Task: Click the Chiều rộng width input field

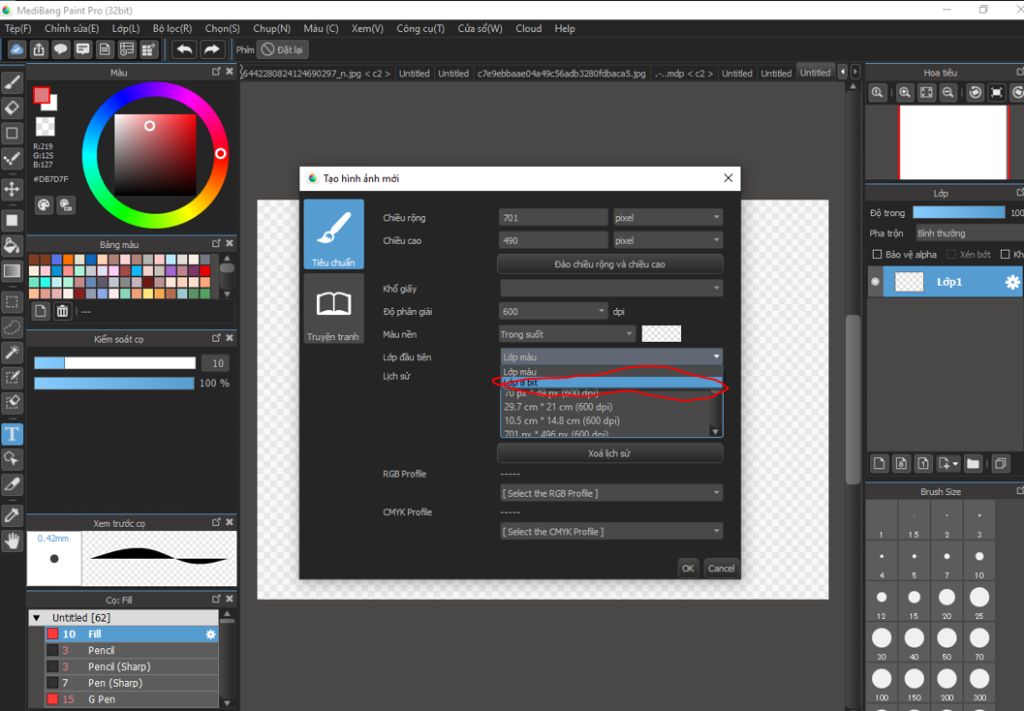Action: coord(553,217)
